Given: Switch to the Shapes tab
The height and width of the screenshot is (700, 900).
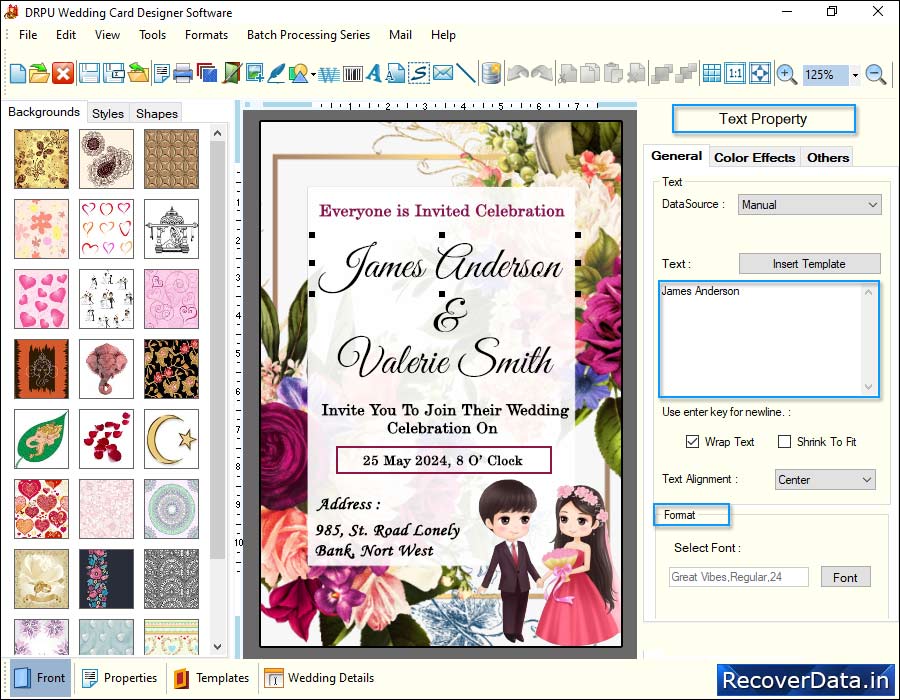Looking at the screenshot, I should (157, 114).
